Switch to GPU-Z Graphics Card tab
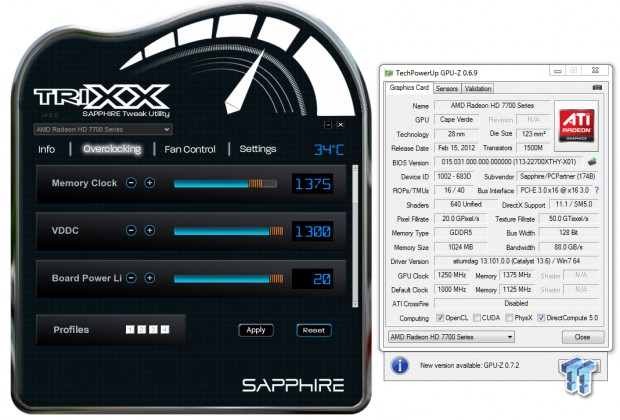The height and width of the screenshot is (420, 620). 409,87
